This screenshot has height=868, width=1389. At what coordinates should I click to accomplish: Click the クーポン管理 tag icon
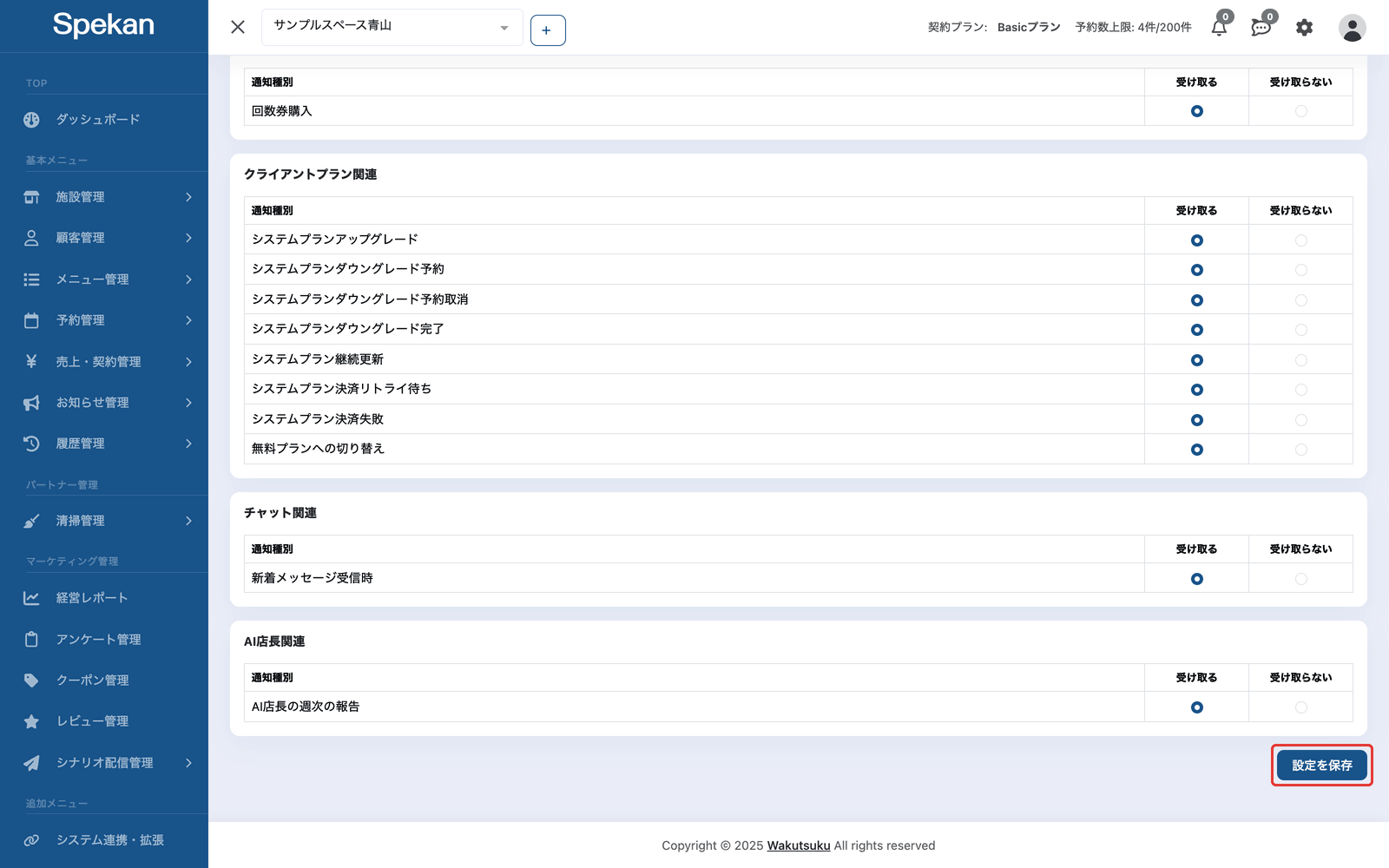pyautogui.click(x=31, y=681)
